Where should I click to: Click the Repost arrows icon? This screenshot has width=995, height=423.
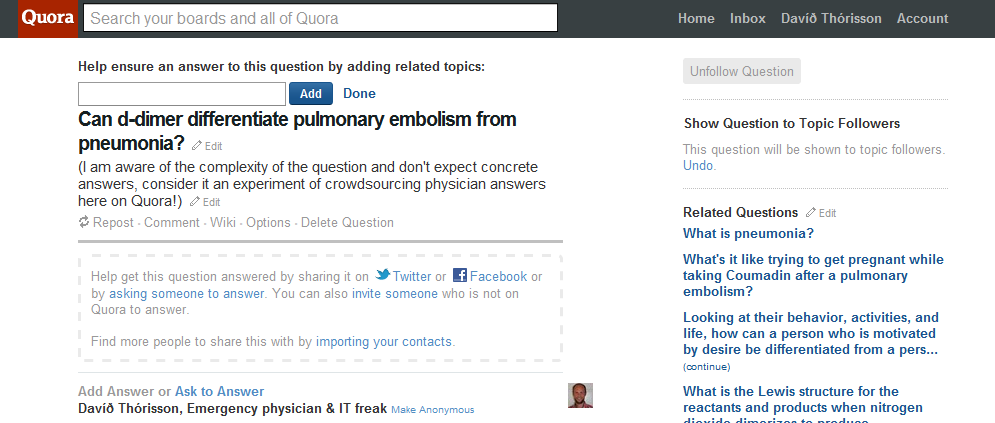(x=84, y=222)
